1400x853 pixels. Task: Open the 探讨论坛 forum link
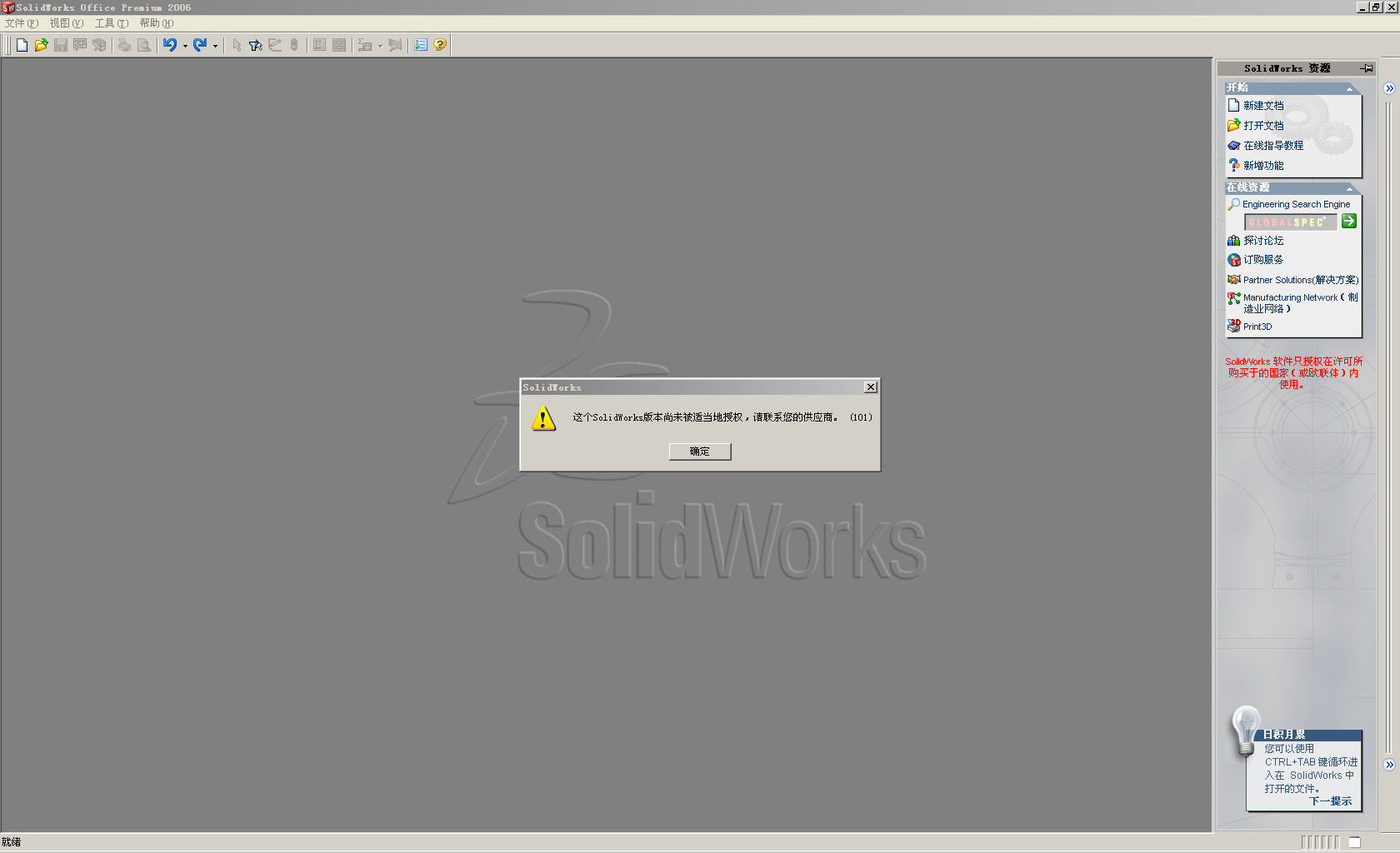click(1263, 241)
